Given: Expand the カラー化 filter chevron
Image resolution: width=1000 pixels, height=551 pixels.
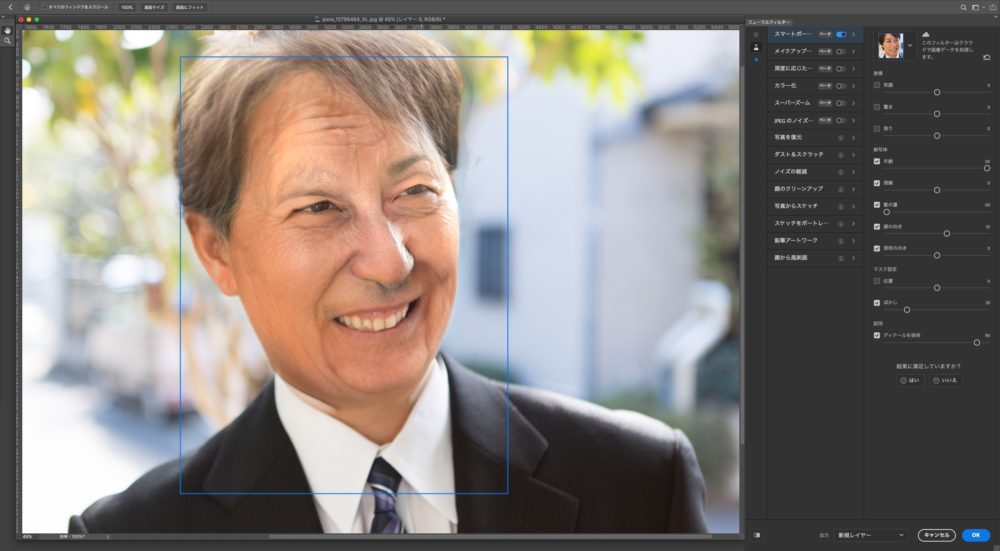Looking at the screenshot, I should (x=853, y=86).
